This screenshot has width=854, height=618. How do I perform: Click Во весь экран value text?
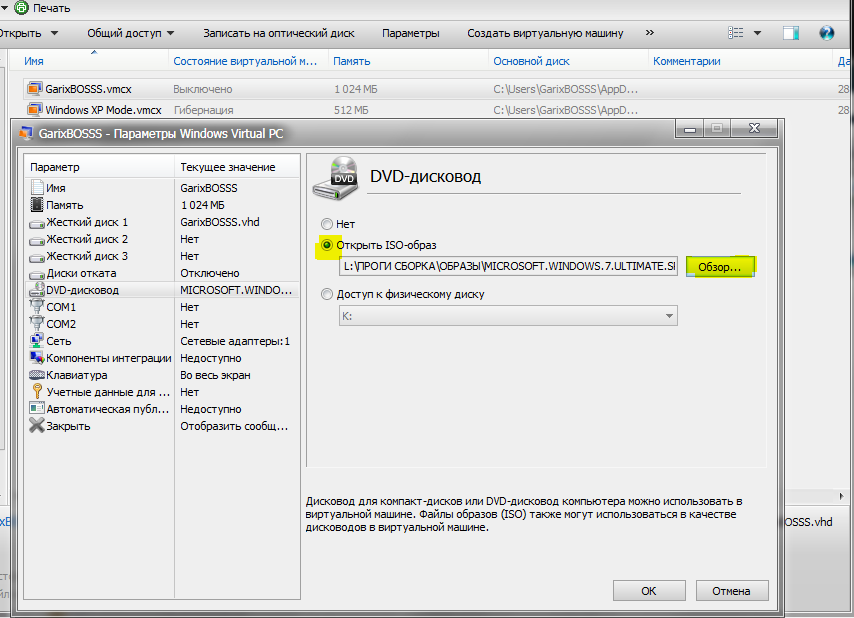[215, 375]
